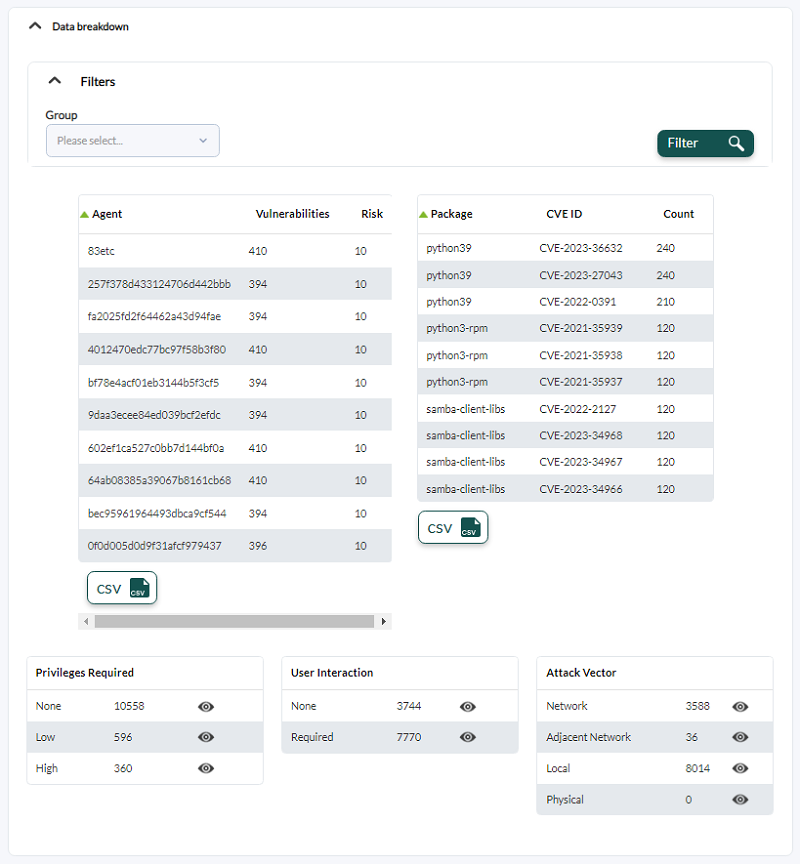Click CVE-2023-34967 in package table
Image resolution: width=800 pixels, height=864 pixels.
(581, 462)
